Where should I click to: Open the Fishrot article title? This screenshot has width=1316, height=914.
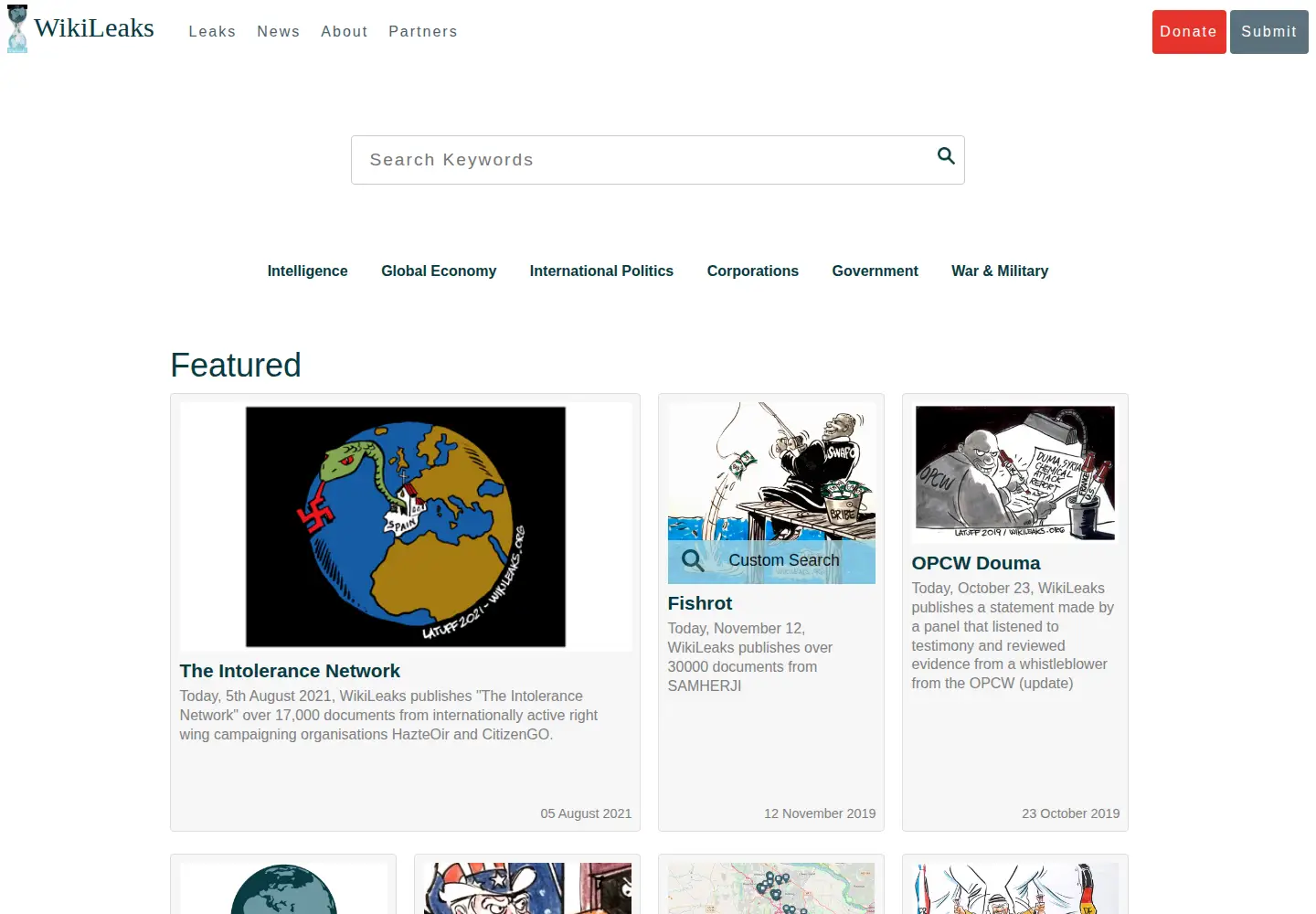[700, 603]
